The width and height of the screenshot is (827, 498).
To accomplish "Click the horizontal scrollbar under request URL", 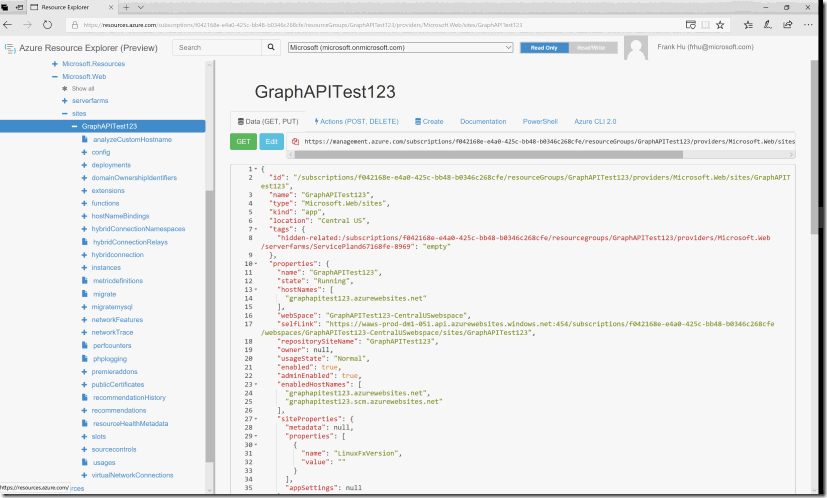I will tap(488, 155).
